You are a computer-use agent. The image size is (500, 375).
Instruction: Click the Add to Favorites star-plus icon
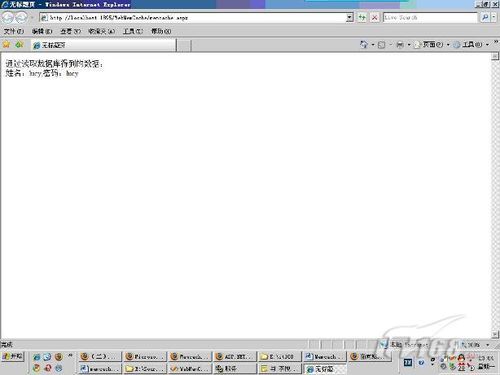(x=19, y=44)
